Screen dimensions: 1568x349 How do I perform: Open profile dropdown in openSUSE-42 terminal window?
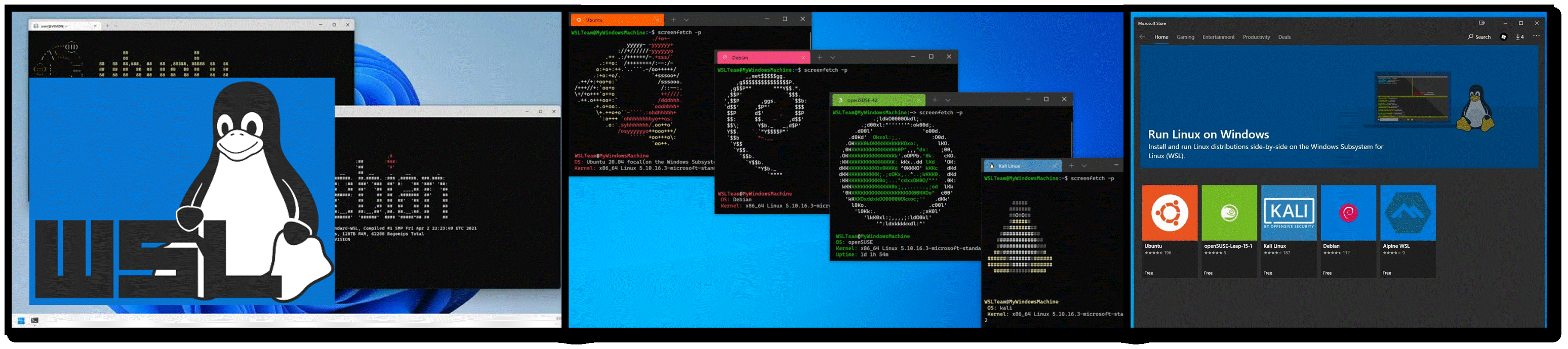948,100
